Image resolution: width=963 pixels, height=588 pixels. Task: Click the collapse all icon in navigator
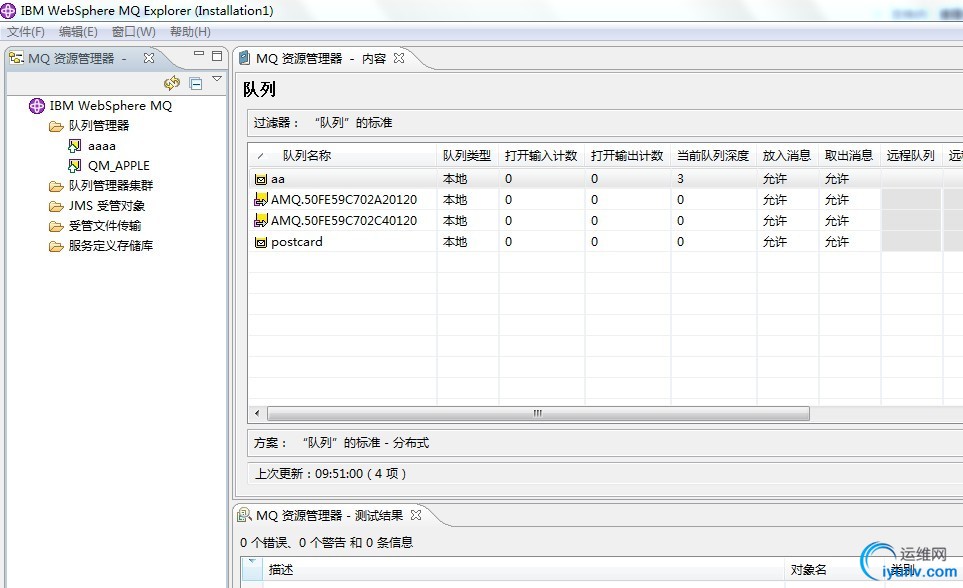196,84
